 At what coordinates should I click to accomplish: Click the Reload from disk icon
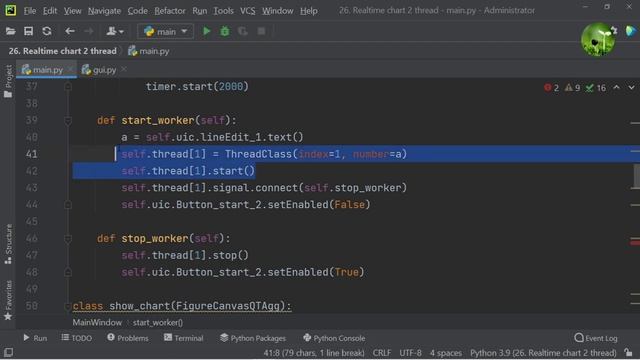tap(47, 31)
